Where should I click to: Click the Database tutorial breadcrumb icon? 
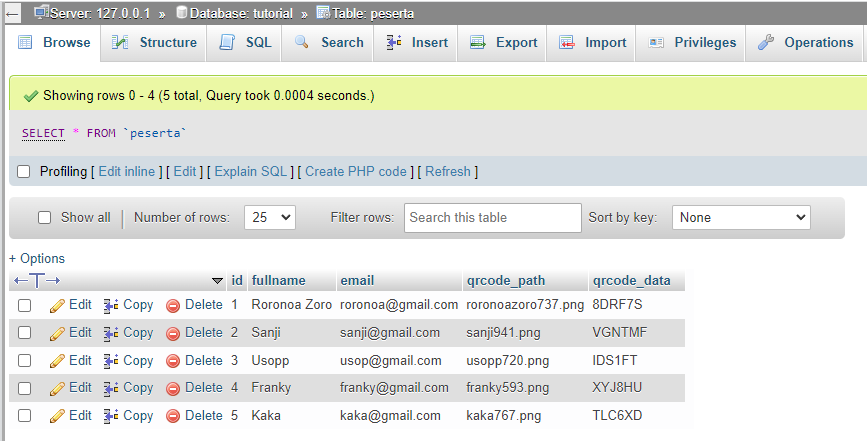(x=180, y=13)
